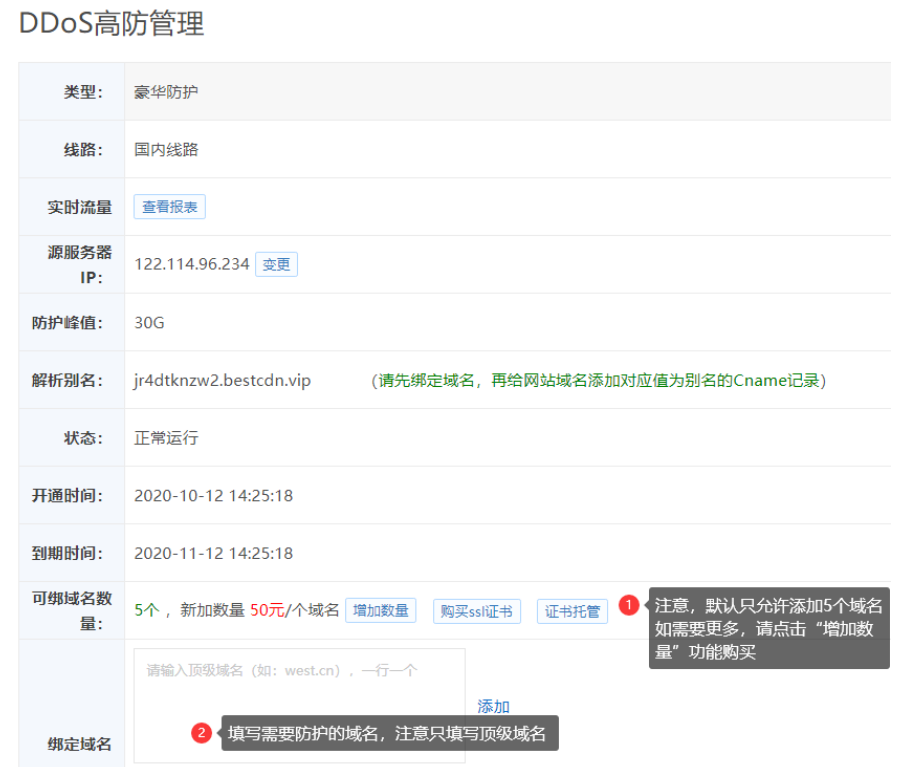Screen dimensions: 920x767
Task: Click the expiry time 2020-11-12 14:25:18
Action: pos(213,553)
